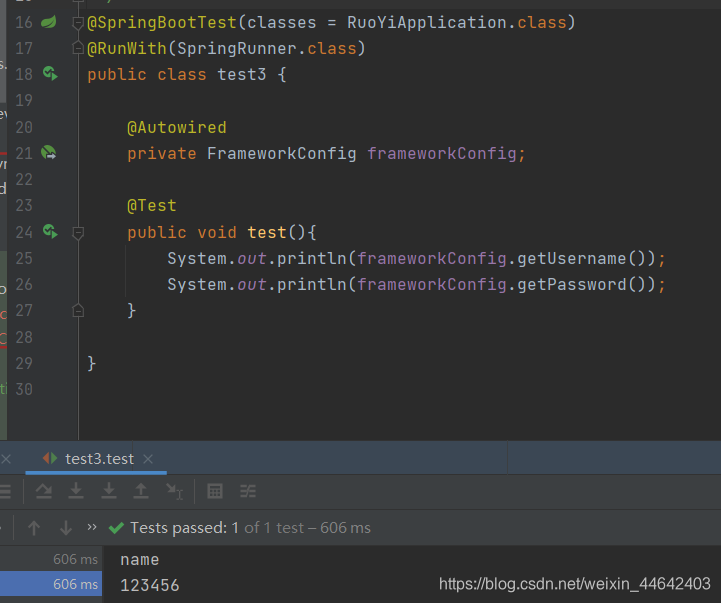The width and height of the screenshot is (721, 603).
Task: Click autowired bean navigation icon on line 21
Action: point(49,152)
